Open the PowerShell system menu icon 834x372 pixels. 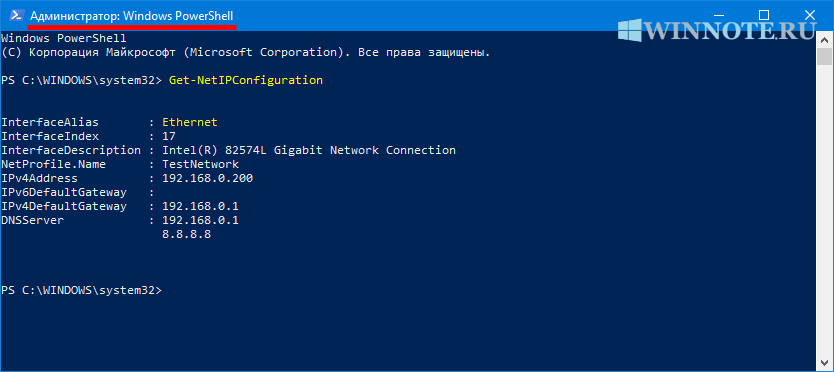16,15
